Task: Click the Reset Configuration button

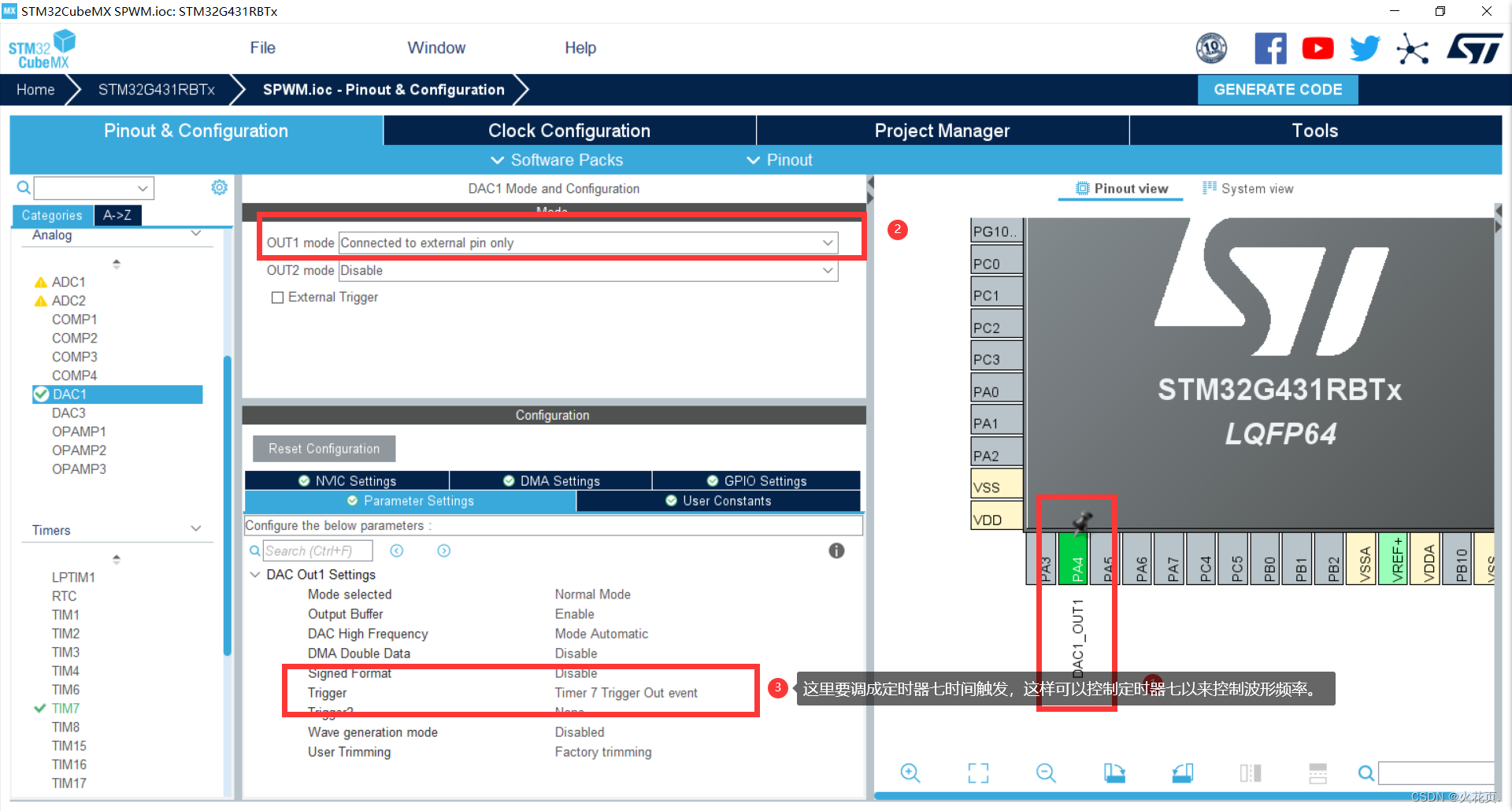Action: point(324,449)
